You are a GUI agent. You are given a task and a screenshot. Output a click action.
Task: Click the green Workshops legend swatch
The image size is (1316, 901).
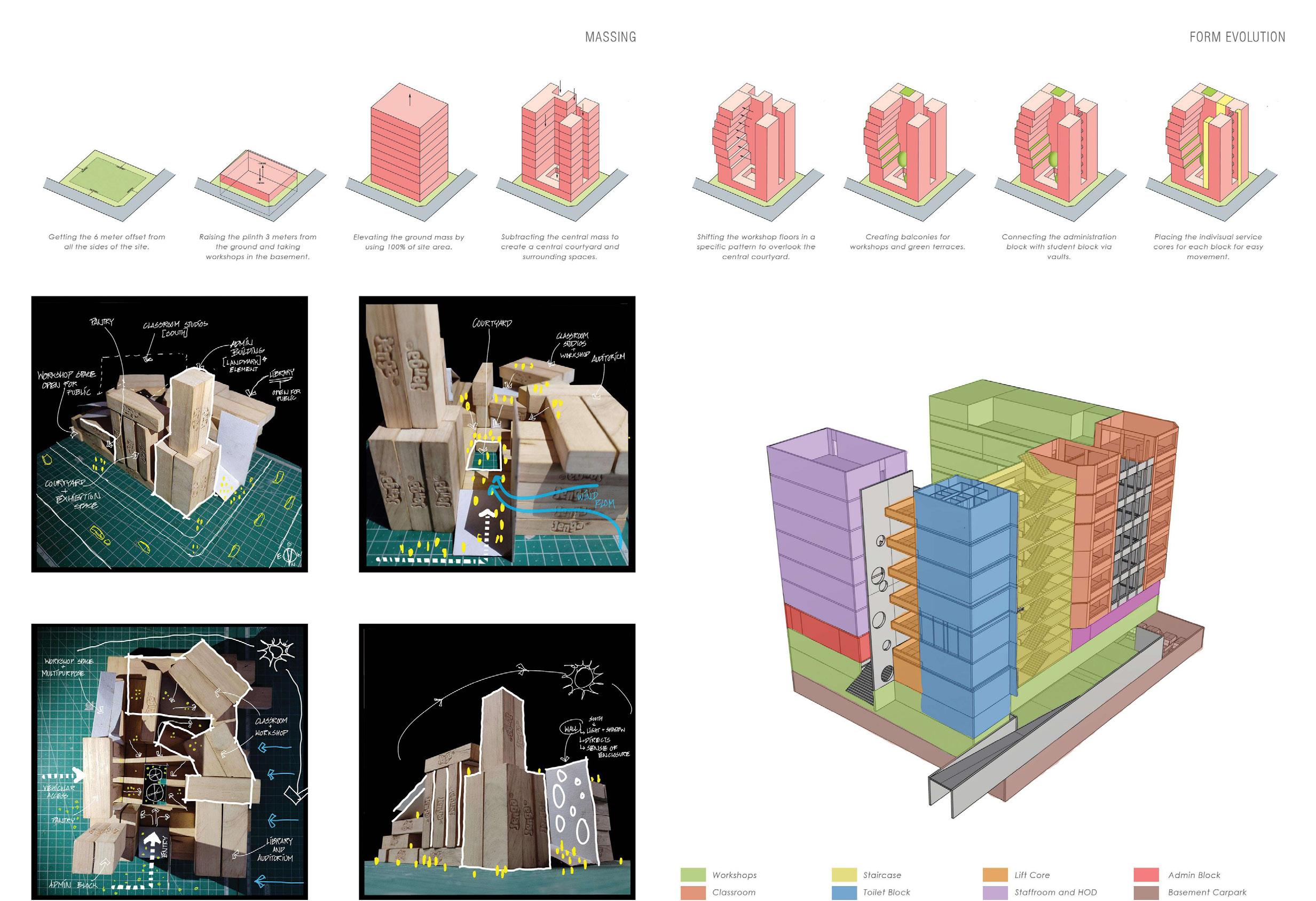point(692,874)
